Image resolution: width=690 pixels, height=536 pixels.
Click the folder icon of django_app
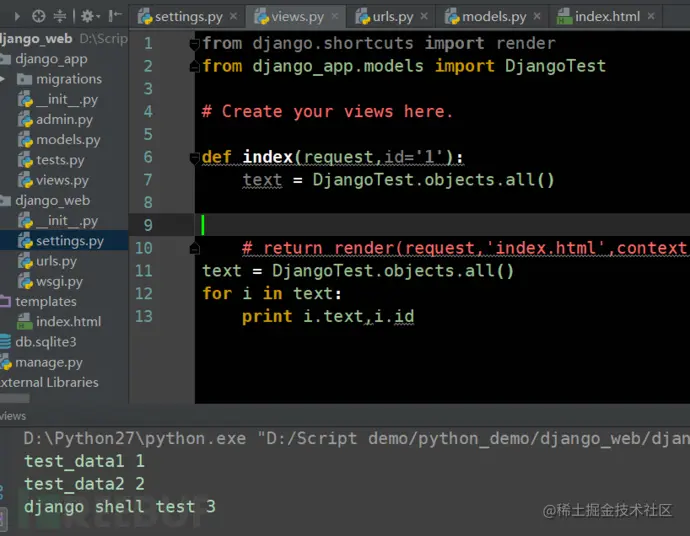5,59
